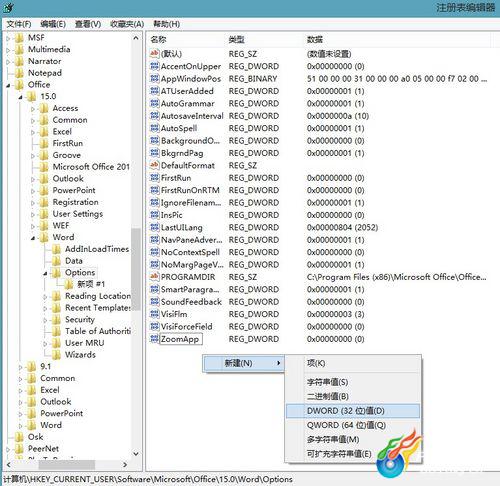Open the 帮助(H) menu
Image resolution: width=500 pixels, height=486 pixels.
166,24
